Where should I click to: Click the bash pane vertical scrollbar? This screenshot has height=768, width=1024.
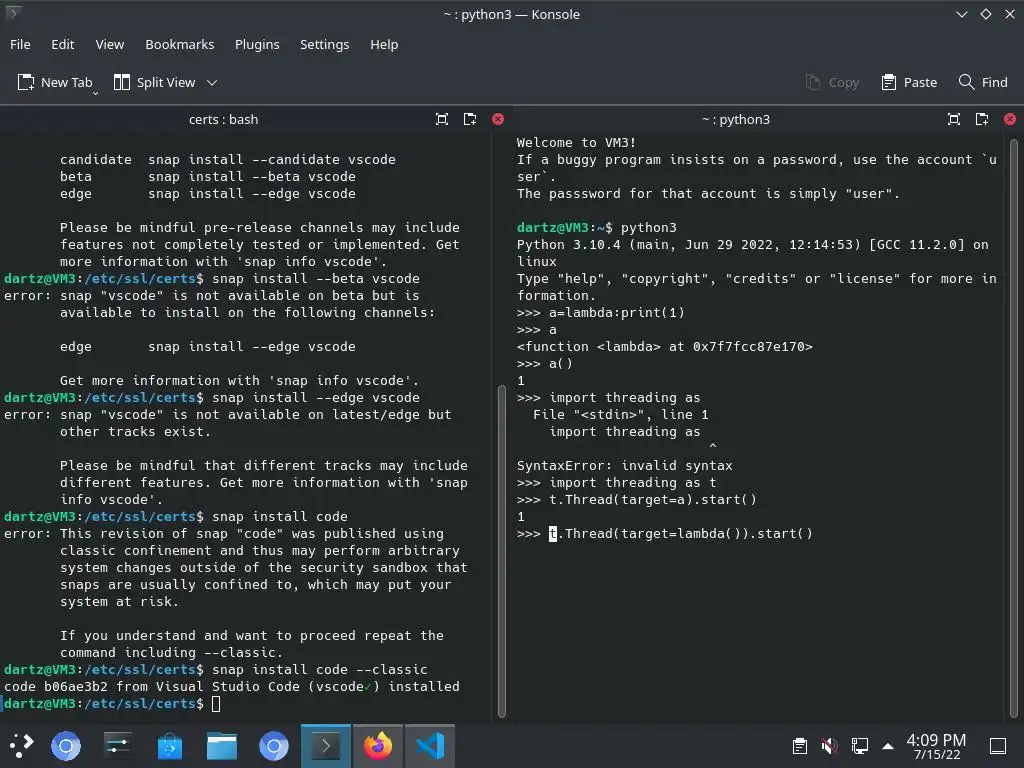point(502,551)
